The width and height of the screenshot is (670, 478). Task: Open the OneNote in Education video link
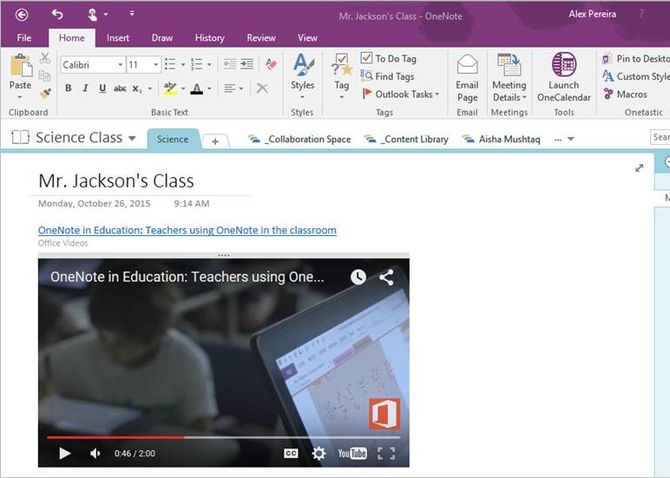point(187,230)
